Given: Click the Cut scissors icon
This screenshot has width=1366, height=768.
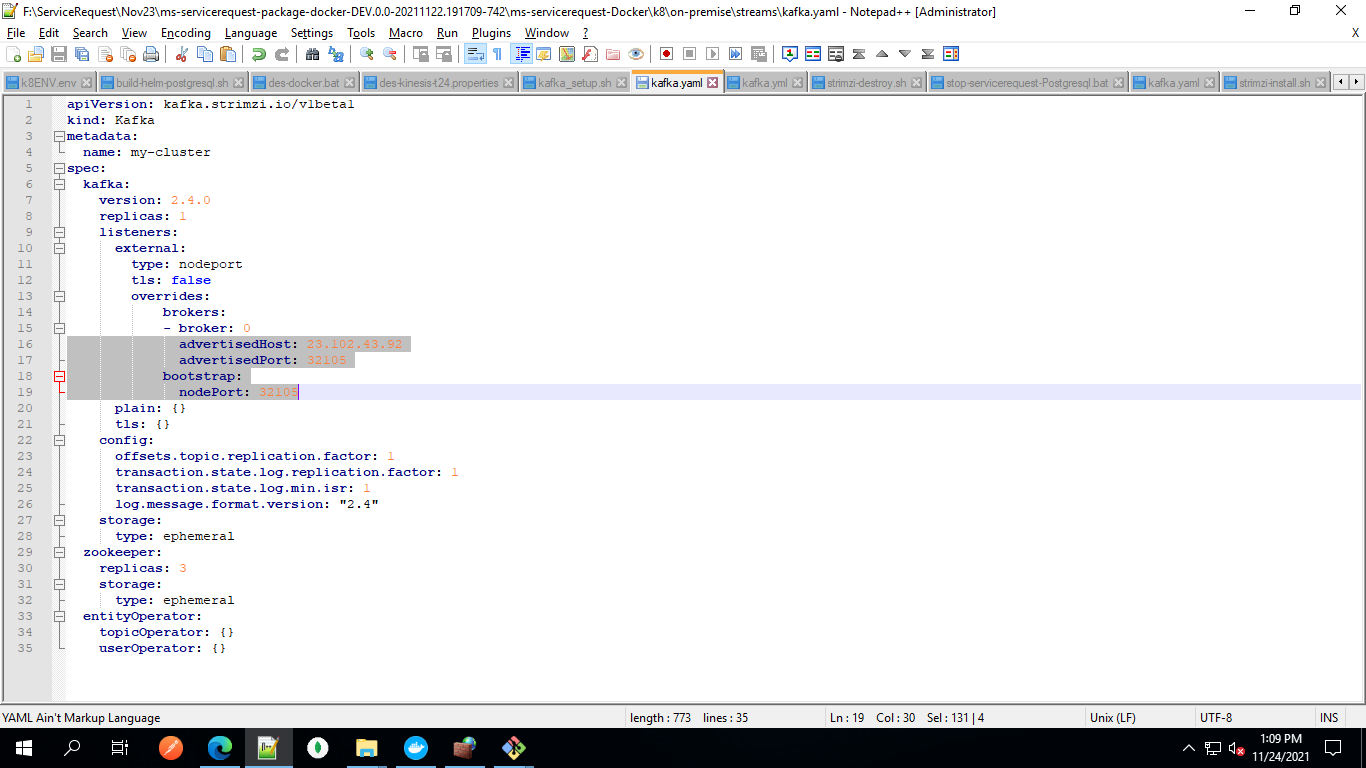Looking at the screenshot, I should 181,54.
